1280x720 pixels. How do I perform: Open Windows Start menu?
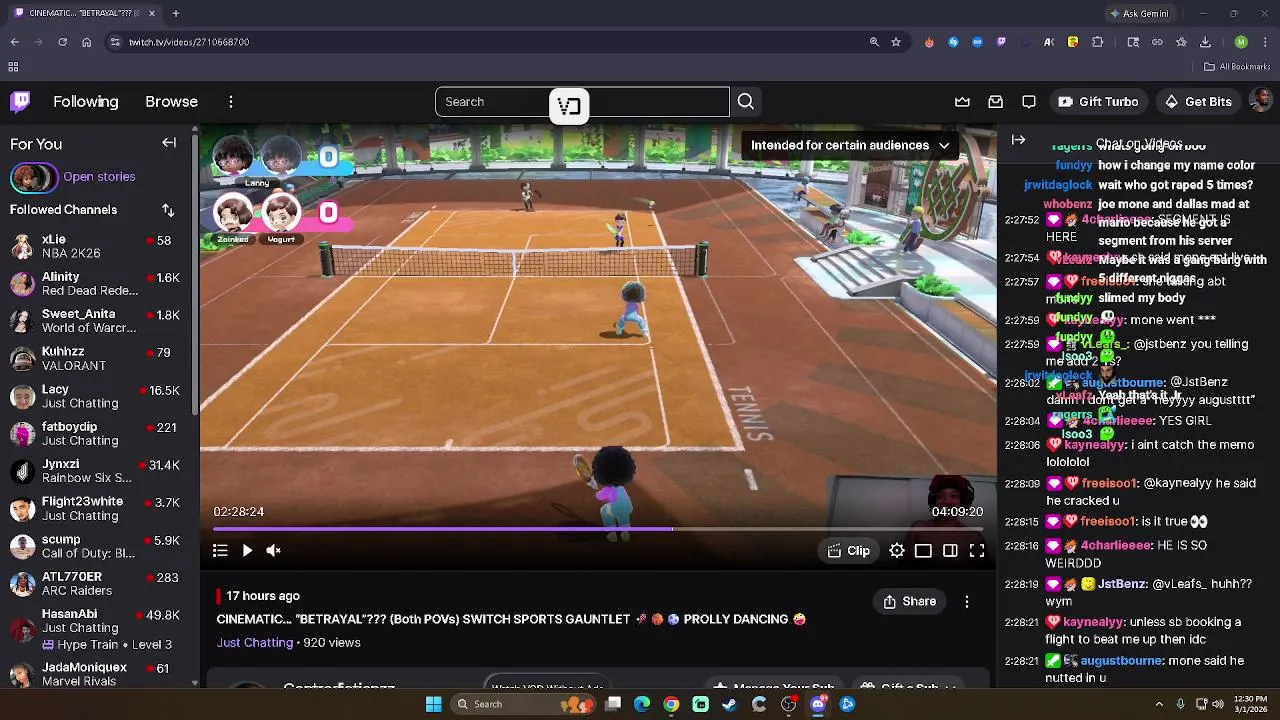coord(433,704)
